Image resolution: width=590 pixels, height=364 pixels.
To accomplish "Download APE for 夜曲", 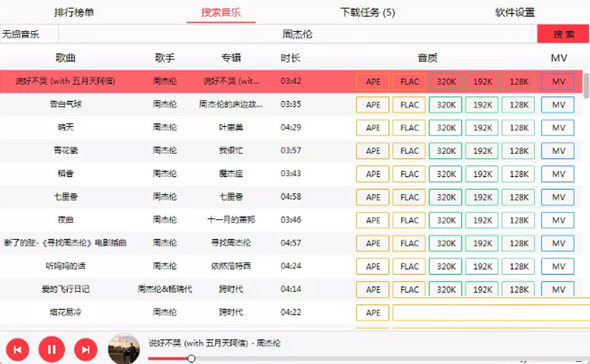I will pos(373,220).
